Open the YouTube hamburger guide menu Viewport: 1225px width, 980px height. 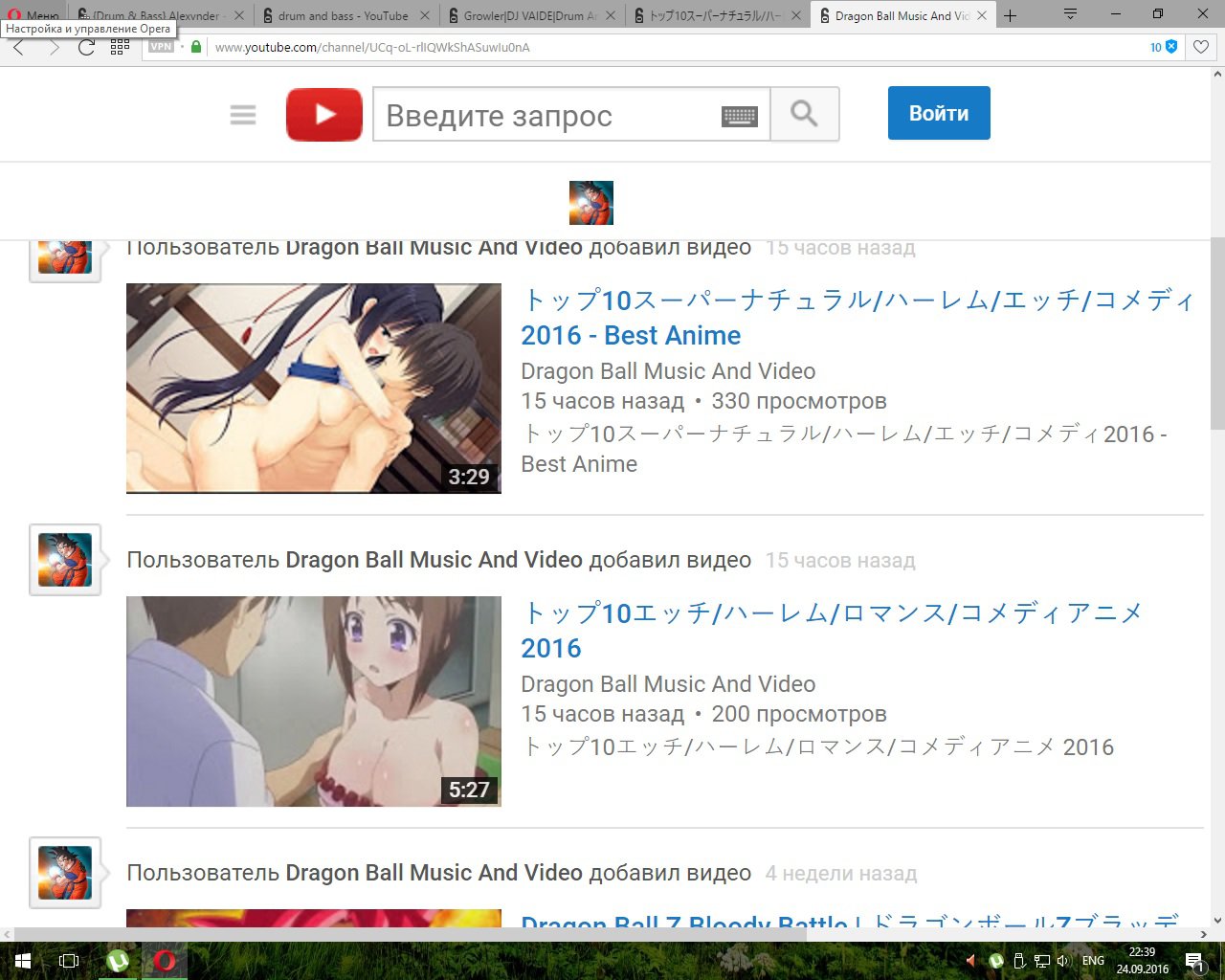(x=243, y=115)
